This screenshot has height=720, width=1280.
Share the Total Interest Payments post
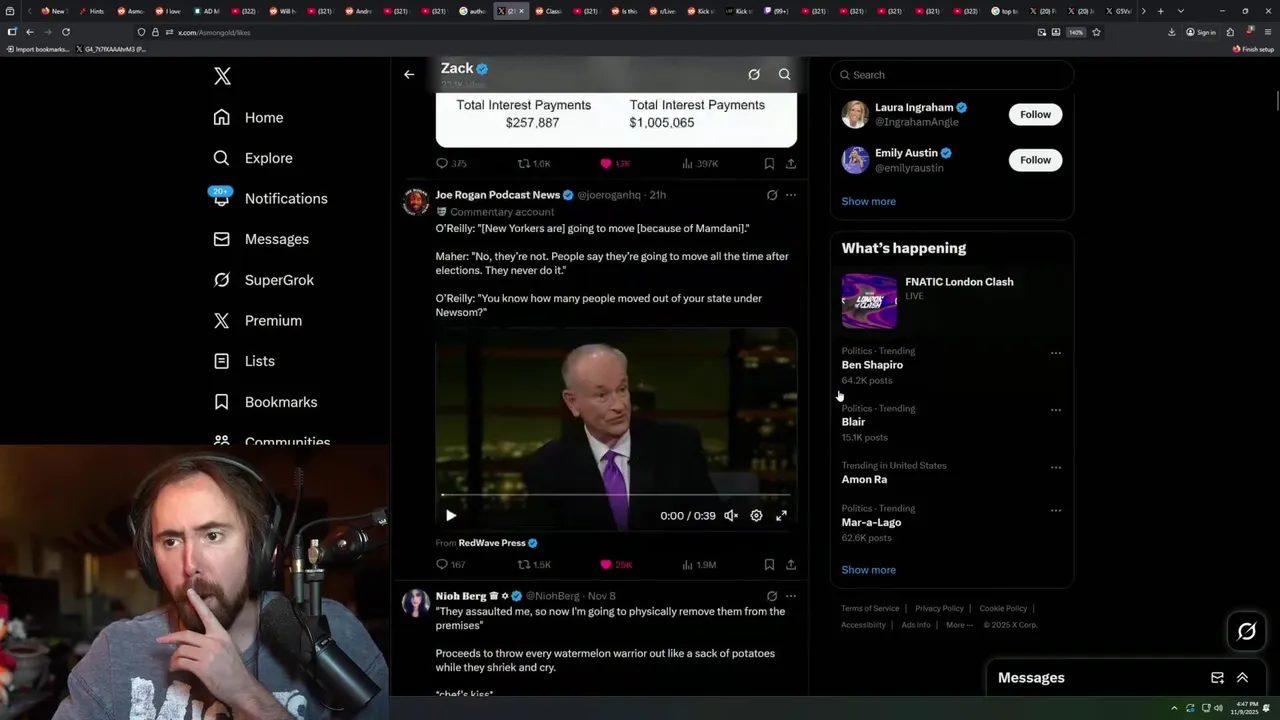(x=791, y=163)
